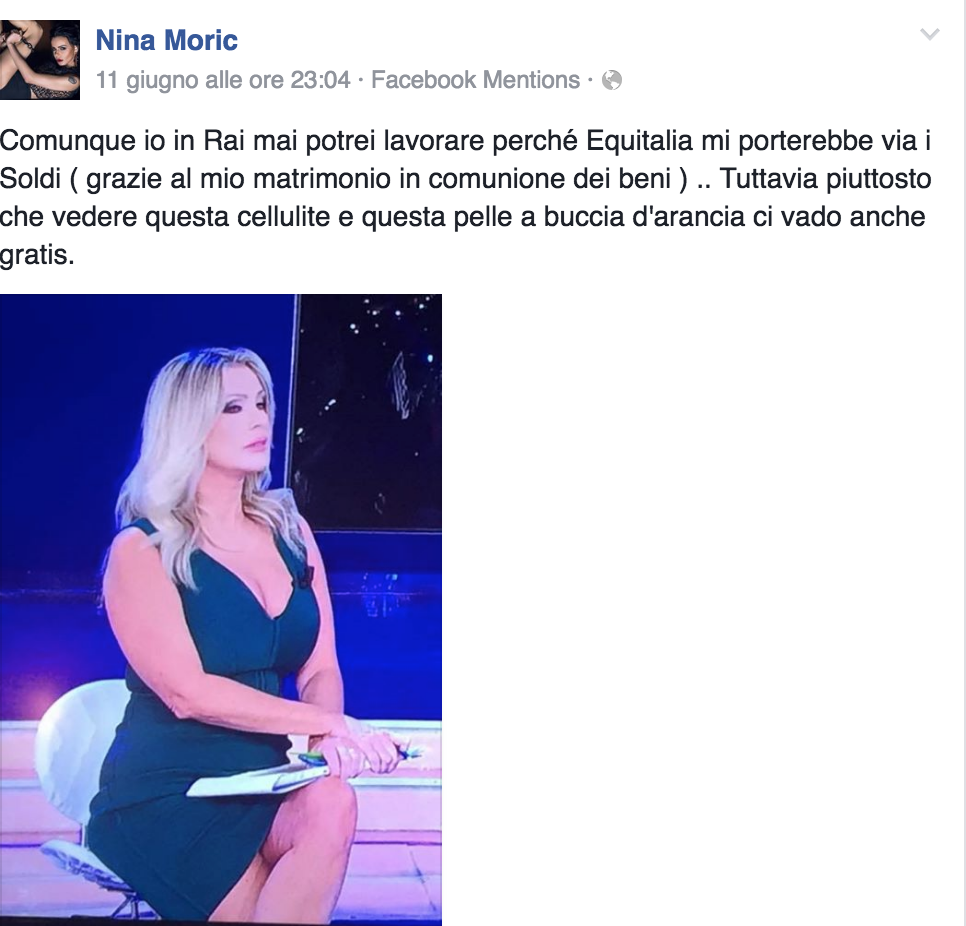Screen dimensions: 966x926
Task: Open Nina Moric's profile picture thumbnail
Action: pos(40,60)
